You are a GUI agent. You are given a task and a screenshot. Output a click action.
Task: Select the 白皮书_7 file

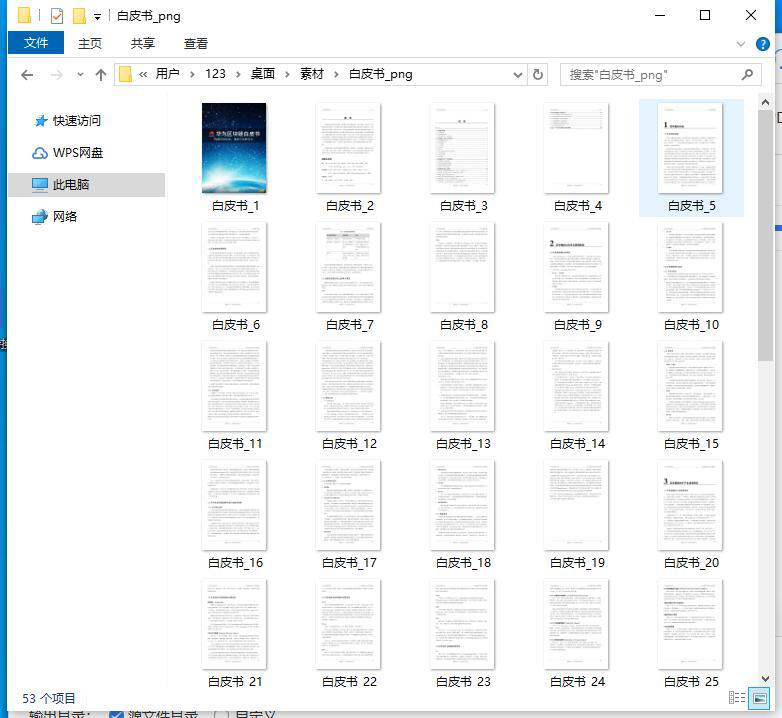tap(348, 277)
